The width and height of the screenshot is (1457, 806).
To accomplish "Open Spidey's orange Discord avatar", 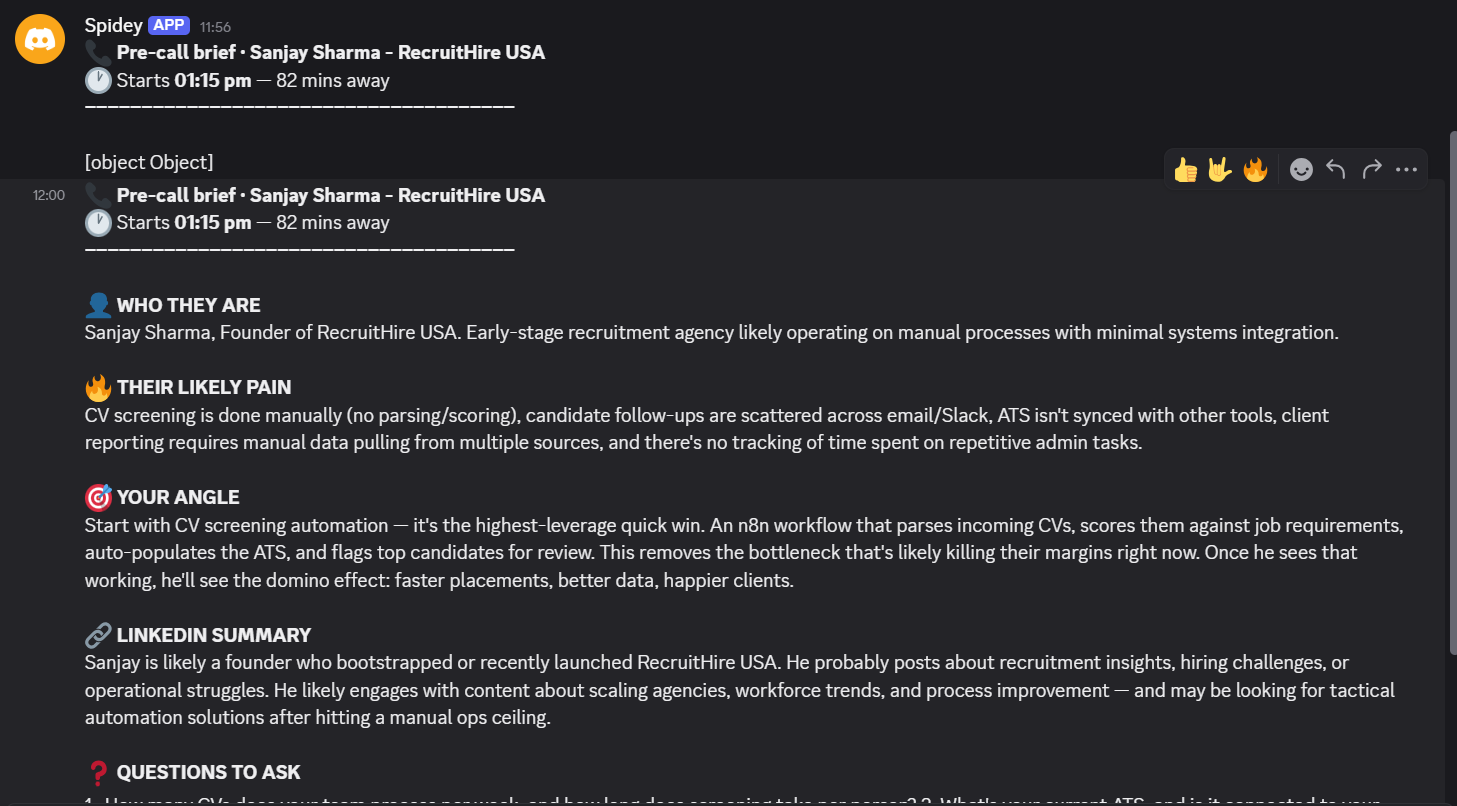I will [40, 39].
